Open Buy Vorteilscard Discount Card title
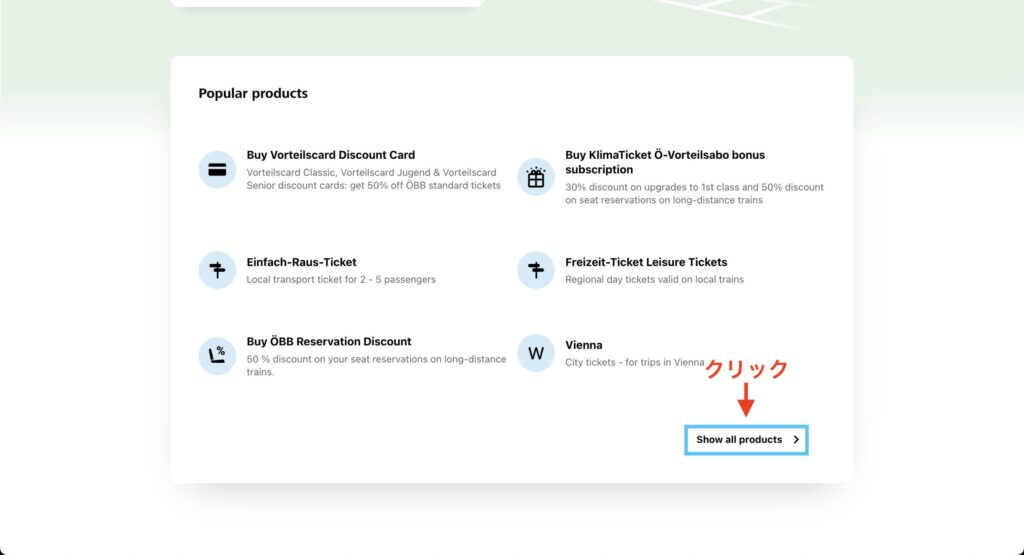The height and width of the screenshot is (555, 1024). pos(330,155)
